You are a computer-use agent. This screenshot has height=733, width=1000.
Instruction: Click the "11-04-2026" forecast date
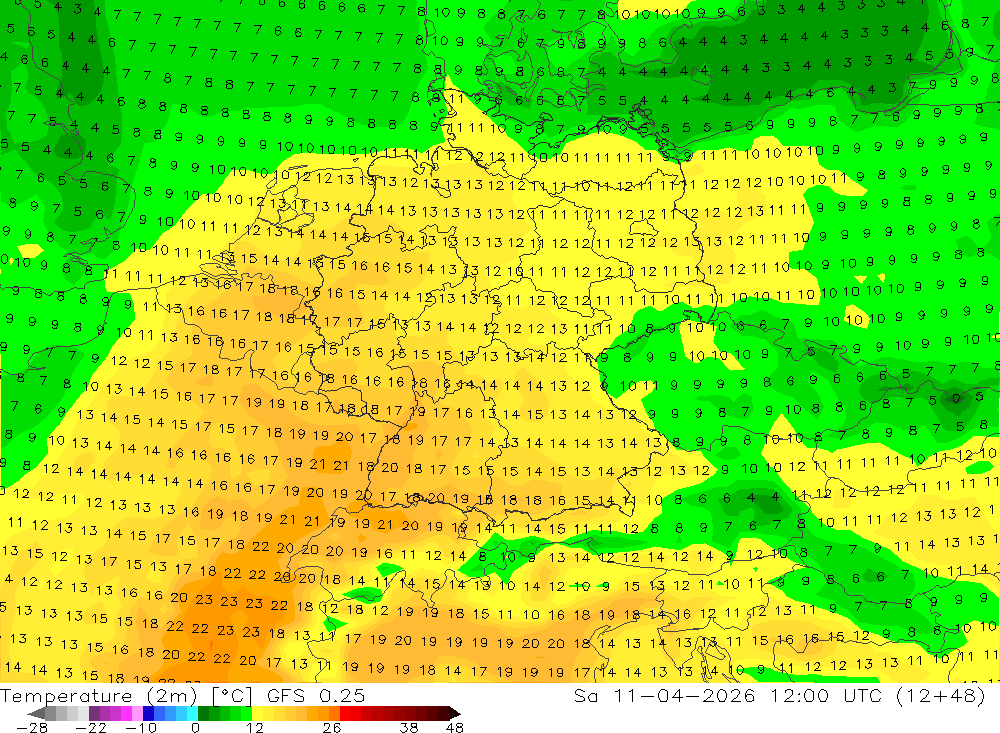point(684,695)
